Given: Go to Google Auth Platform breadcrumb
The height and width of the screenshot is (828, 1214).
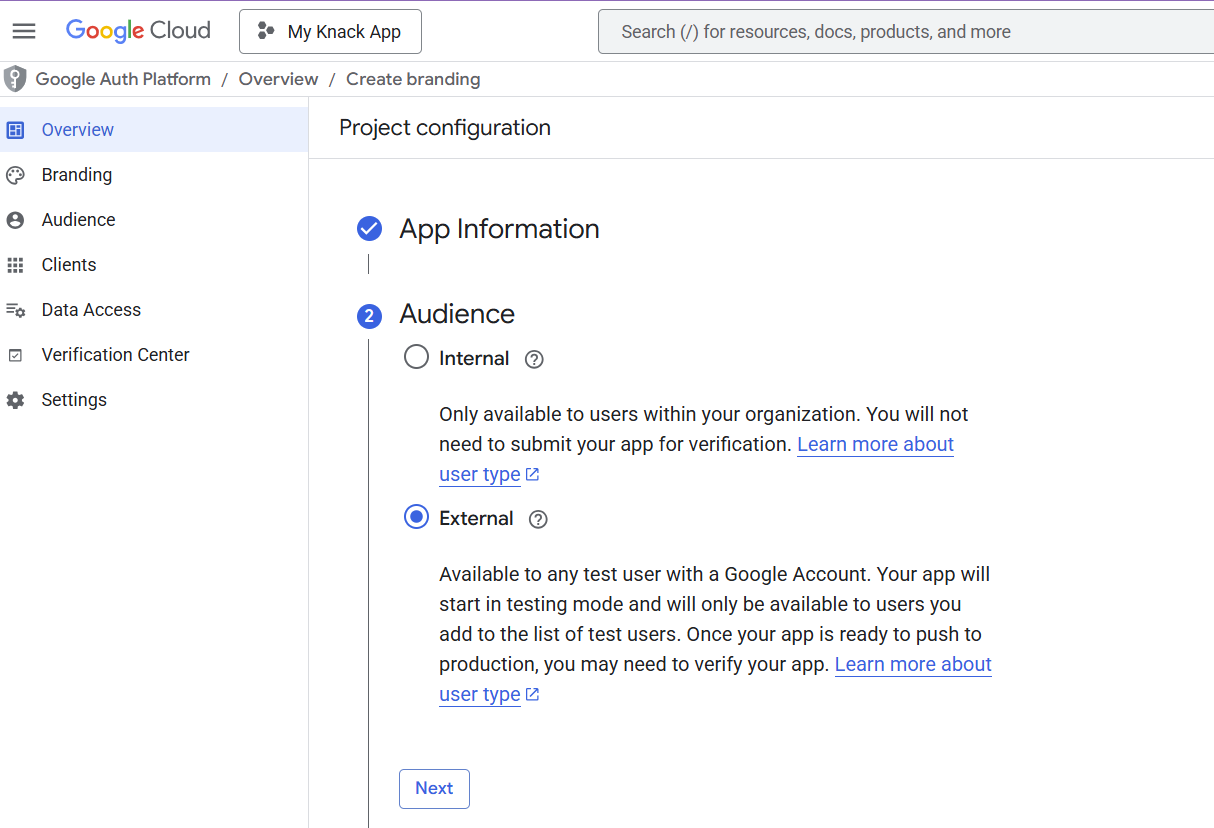Looking at the screenshot, I should 123,79.
